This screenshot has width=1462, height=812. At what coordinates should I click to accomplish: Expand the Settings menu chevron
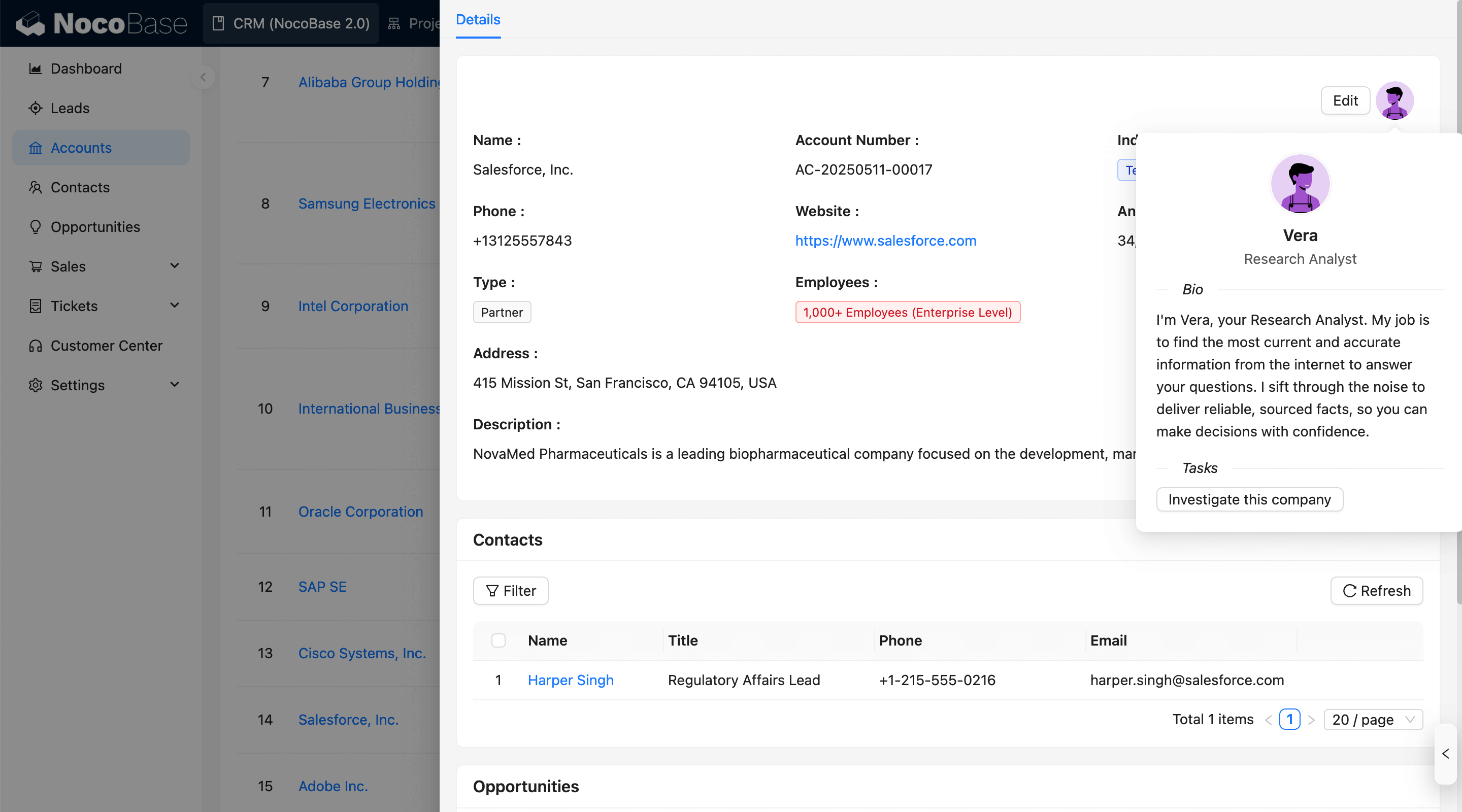[x=175, y=385]
